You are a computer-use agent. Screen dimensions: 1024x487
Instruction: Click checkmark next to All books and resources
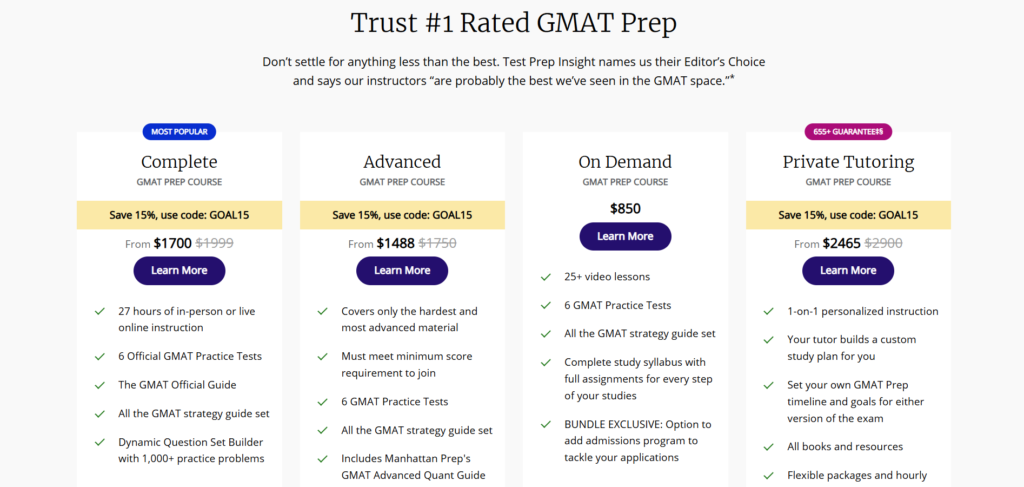(769, 447)
